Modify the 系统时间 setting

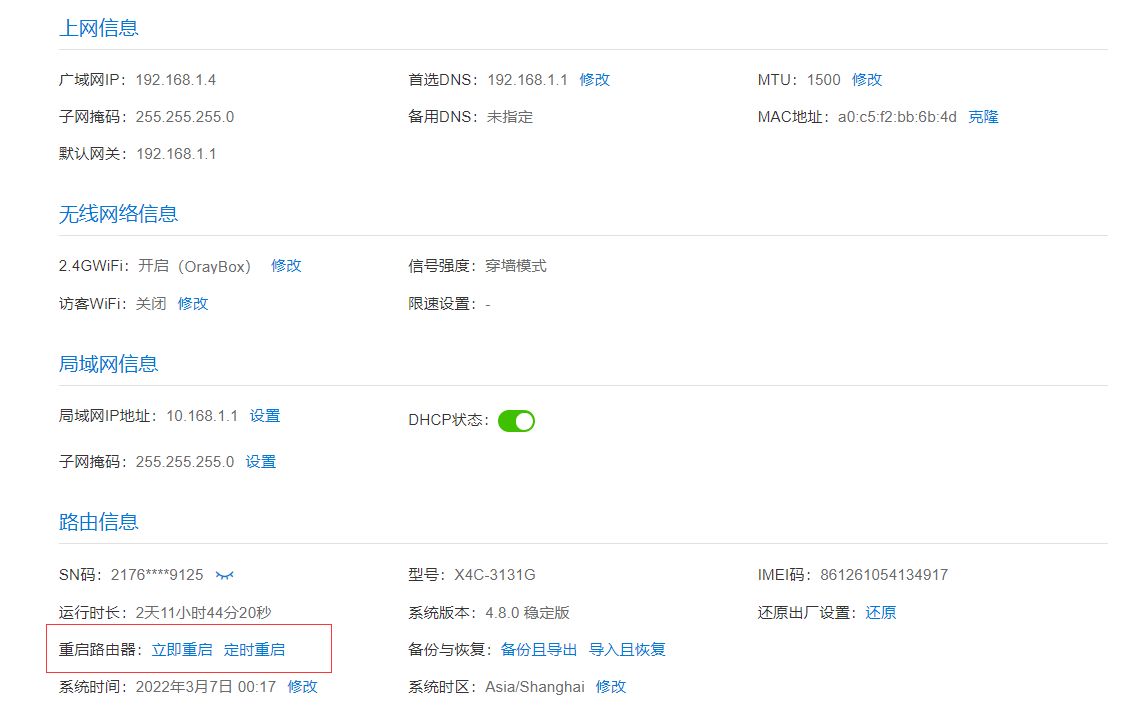pyautogui.click(x=302, y=687)
